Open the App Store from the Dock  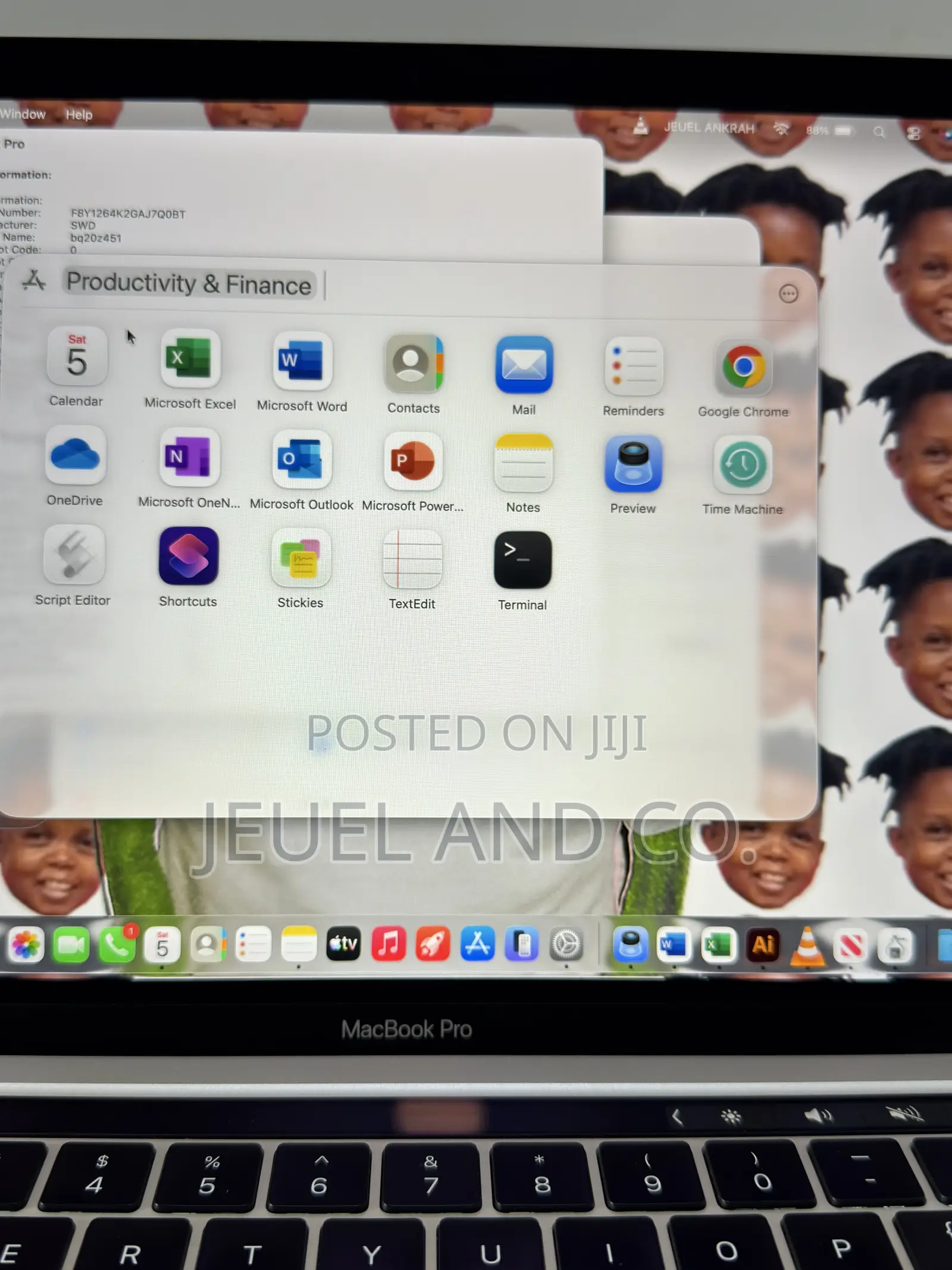477,944
